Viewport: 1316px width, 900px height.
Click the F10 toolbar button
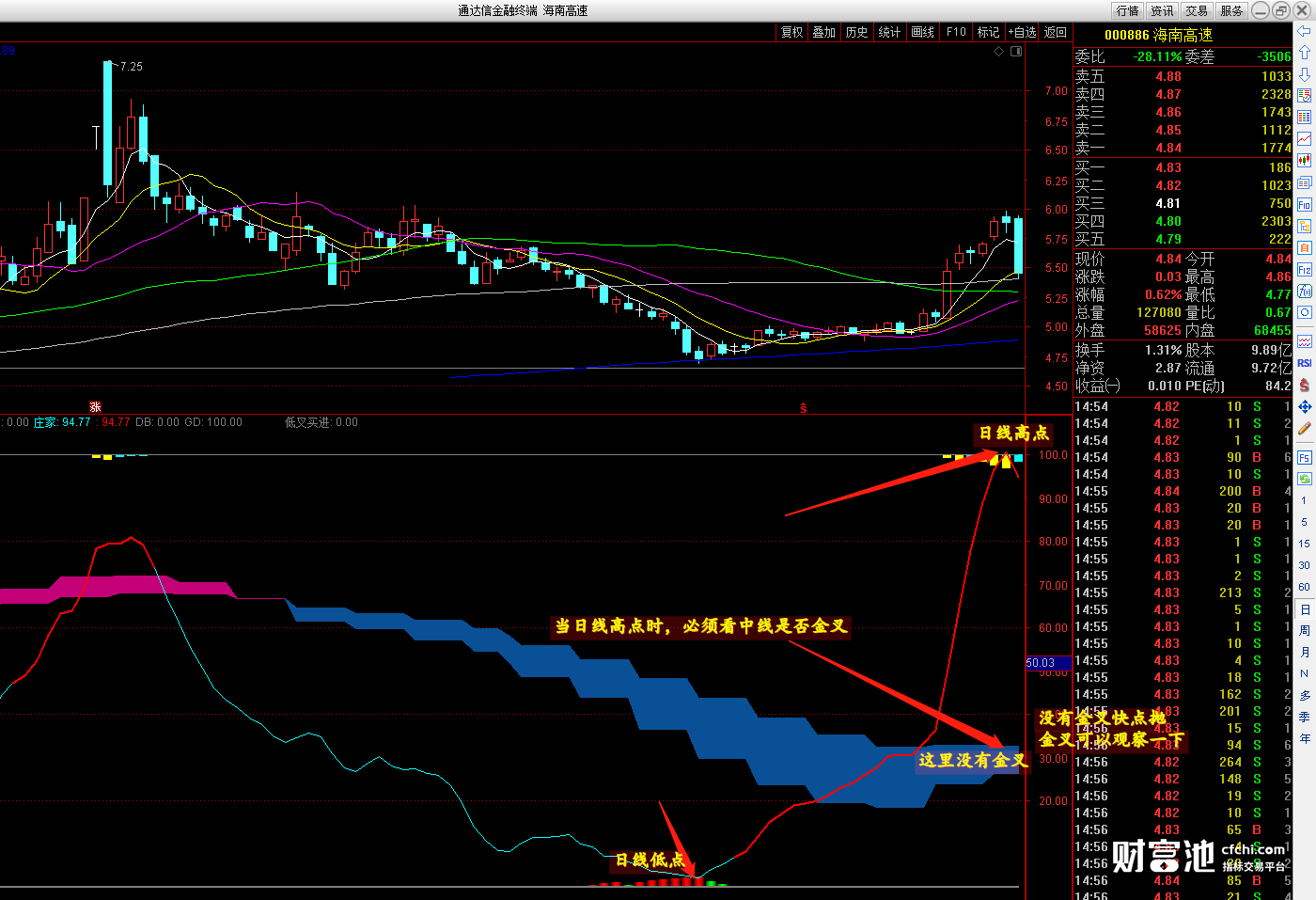click(x=956, y=32)
